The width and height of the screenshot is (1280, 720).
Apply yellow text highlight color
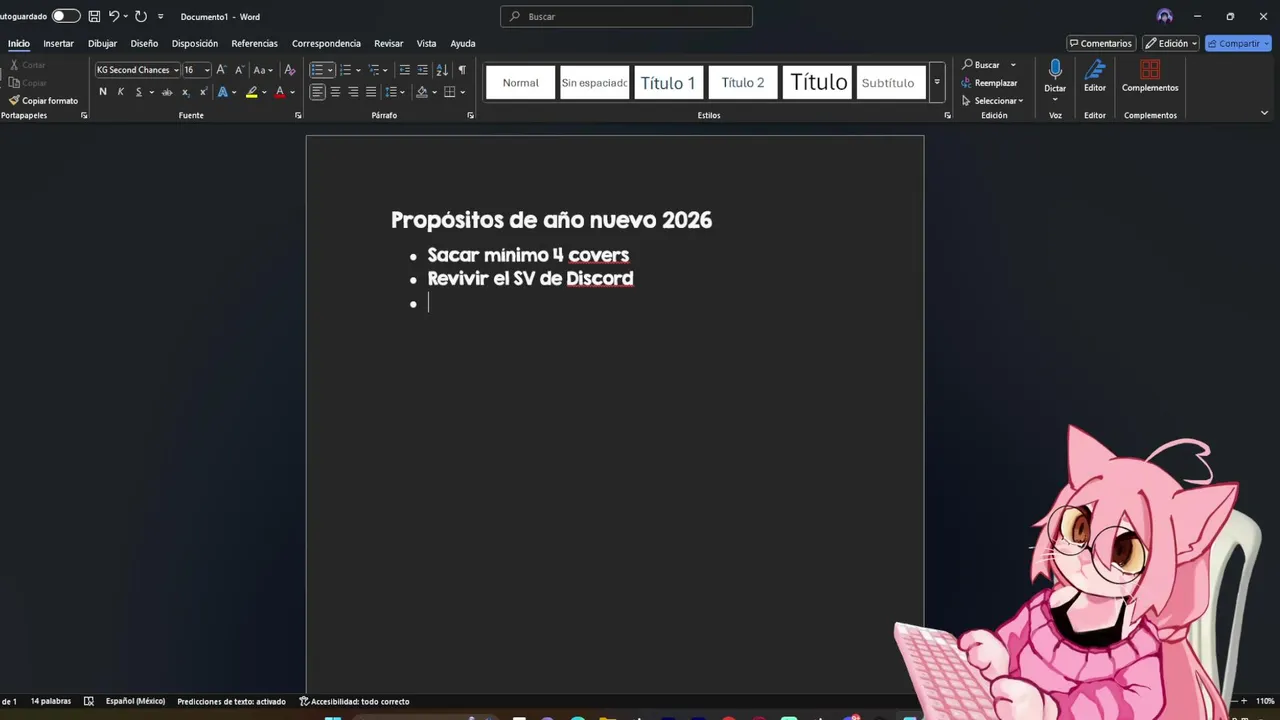252,92
